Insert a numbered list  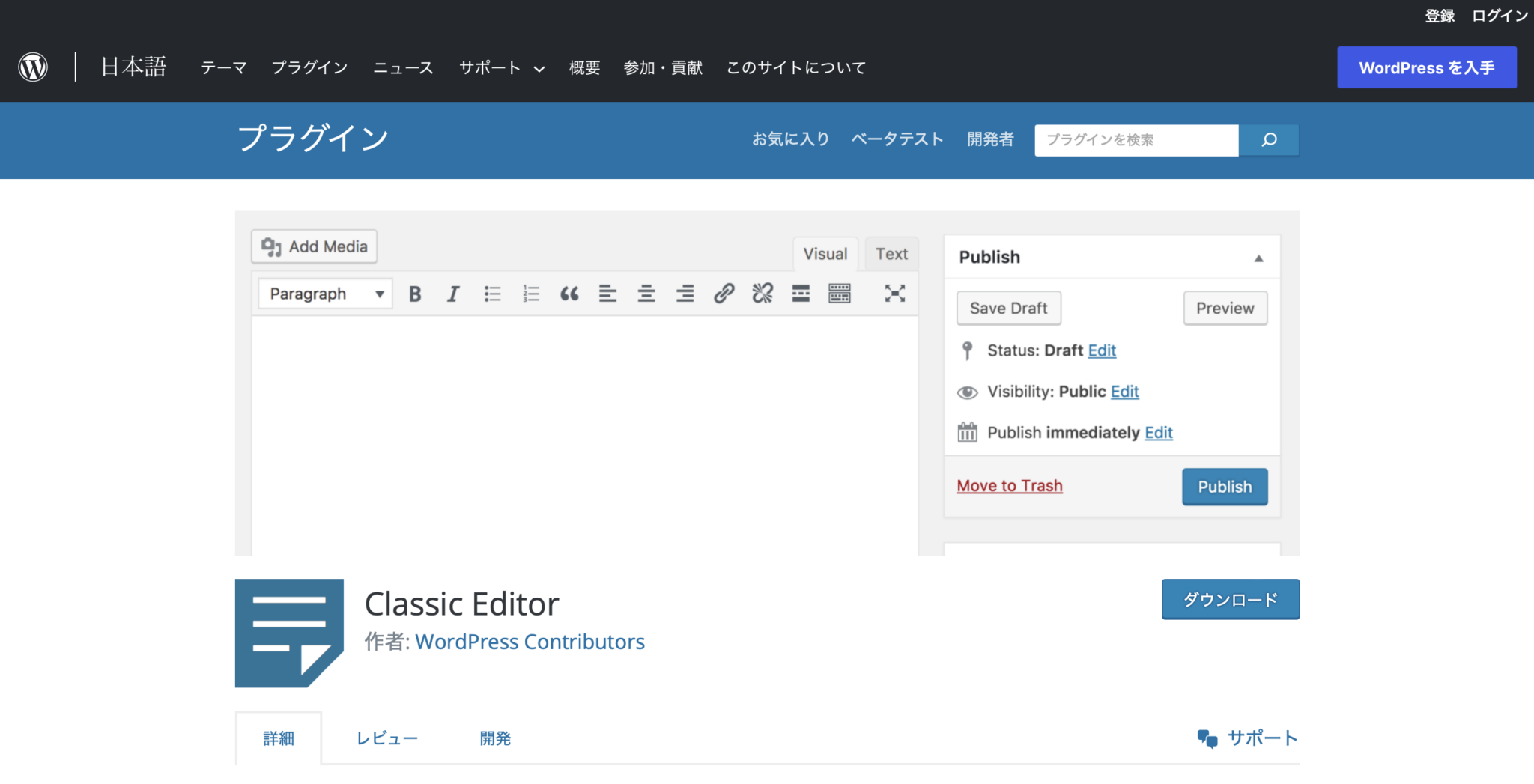click(530, 293)
